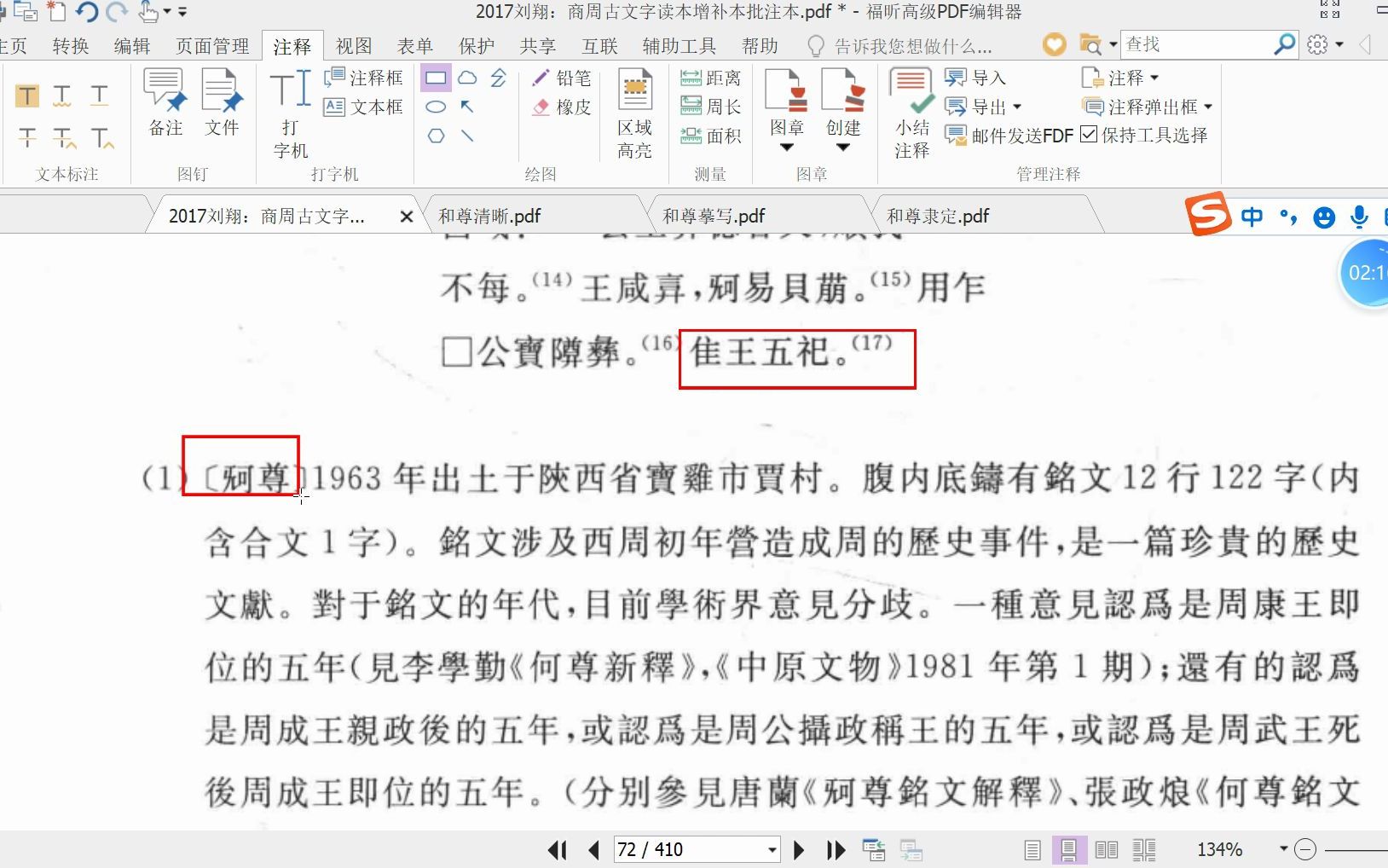Viewport: 1388px width, 868px height.
Task: Open the 帮助 ribbon tab
Action: (760, 46)
